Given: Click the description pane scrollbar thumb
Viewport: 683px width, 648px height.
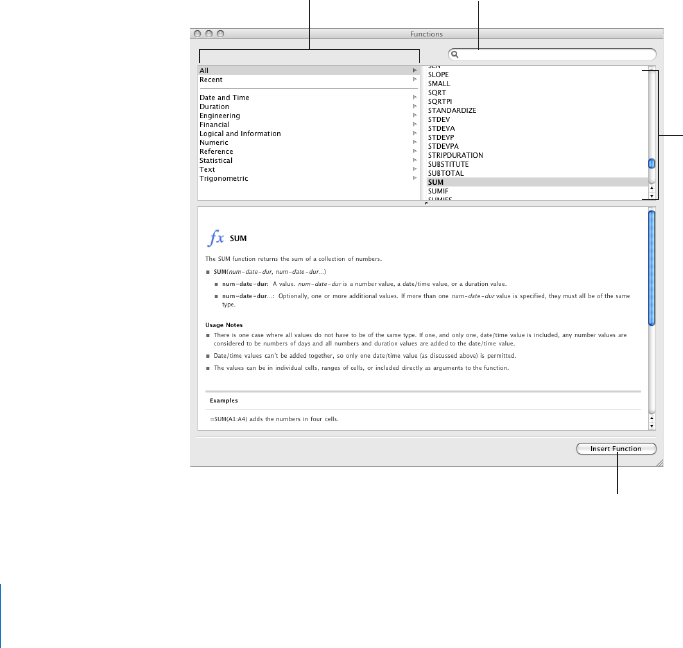Looking at the screenshot, I should click(652, 268).
